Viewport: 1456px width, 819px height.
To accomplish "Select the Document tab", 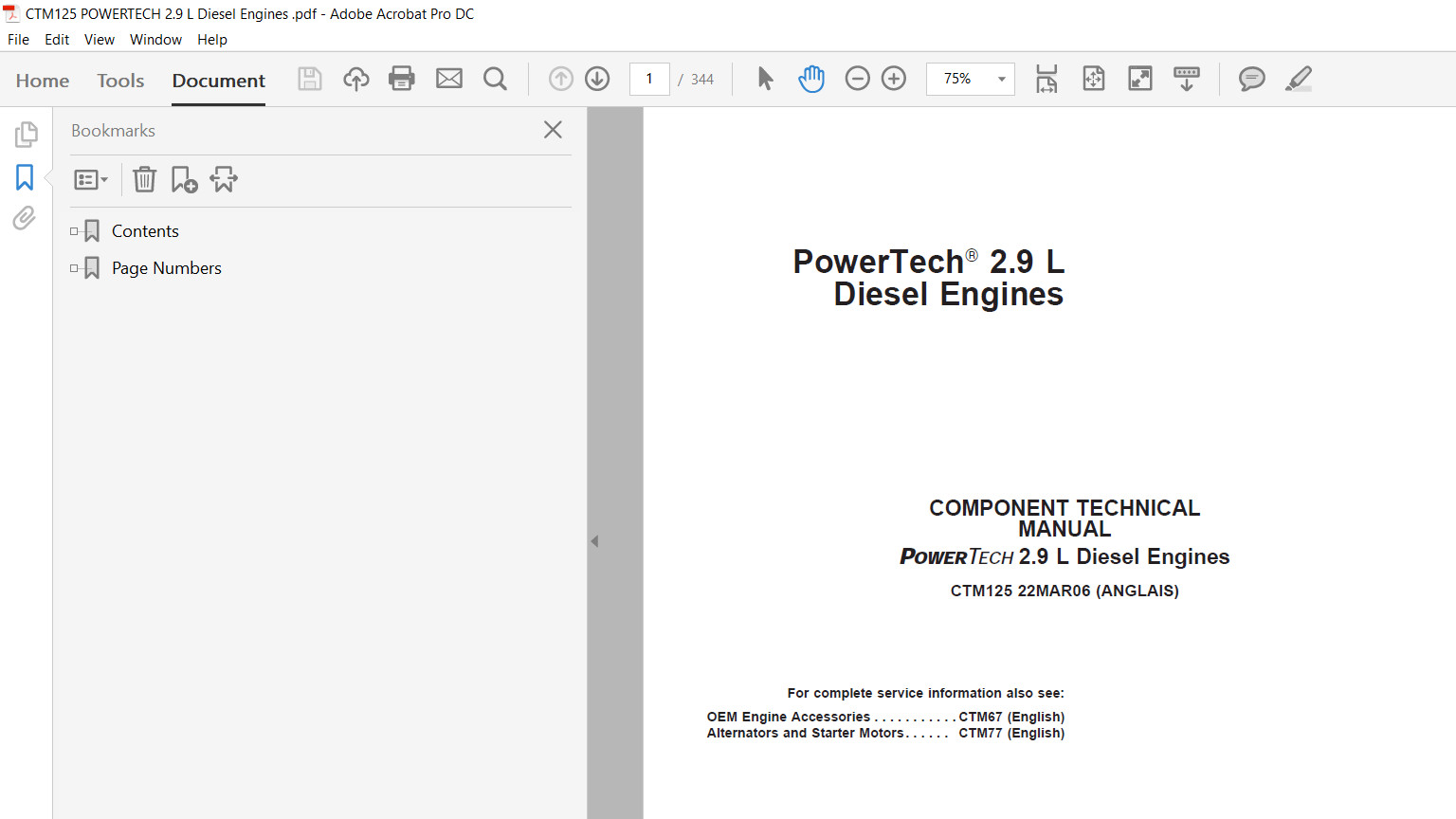I will click(219, 81).
